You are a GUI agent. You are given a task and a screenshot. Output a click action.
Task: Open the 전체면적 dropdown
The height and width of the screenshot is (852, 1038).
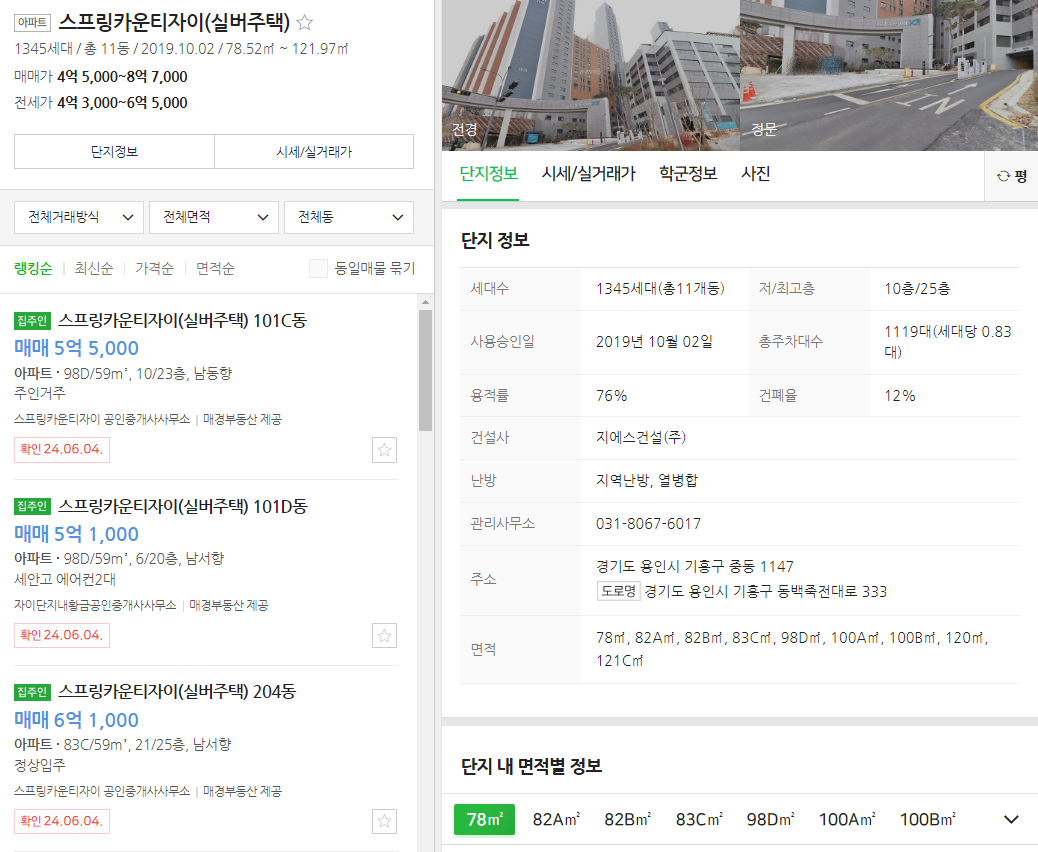[x=214, y=217]
